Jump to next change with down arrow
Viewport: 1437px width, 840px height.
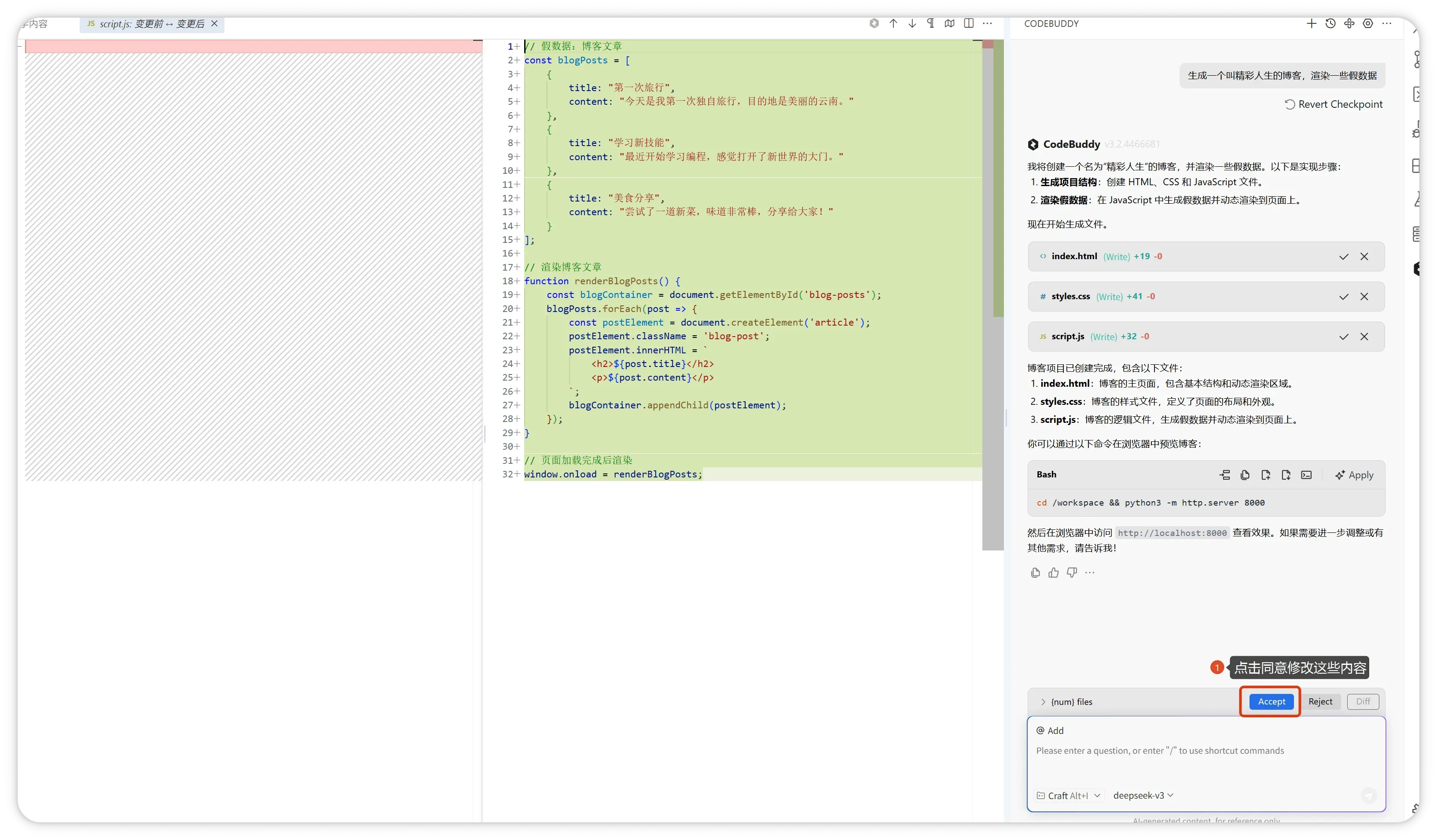[912, 23]
